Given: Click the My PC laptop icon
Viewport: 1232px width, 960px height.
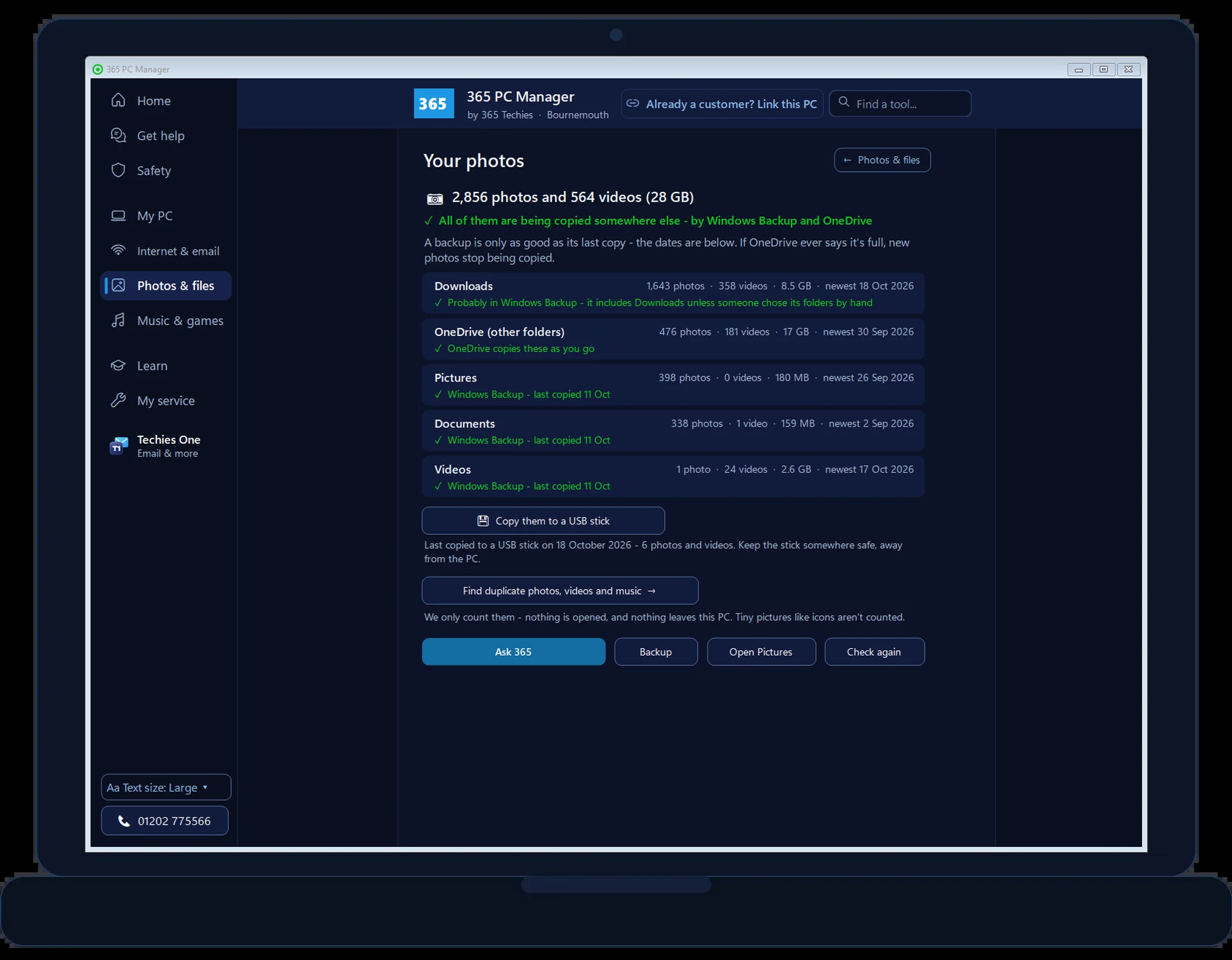Looking at the screenshot, I should 118,216.
